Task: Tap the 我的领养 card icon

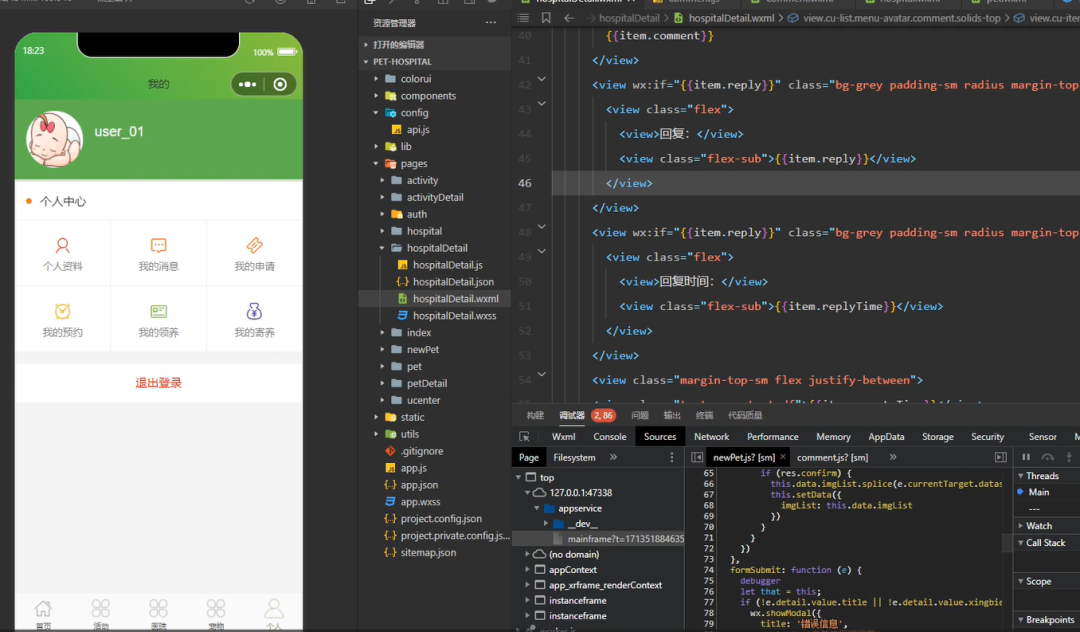Action: (158, 311)
